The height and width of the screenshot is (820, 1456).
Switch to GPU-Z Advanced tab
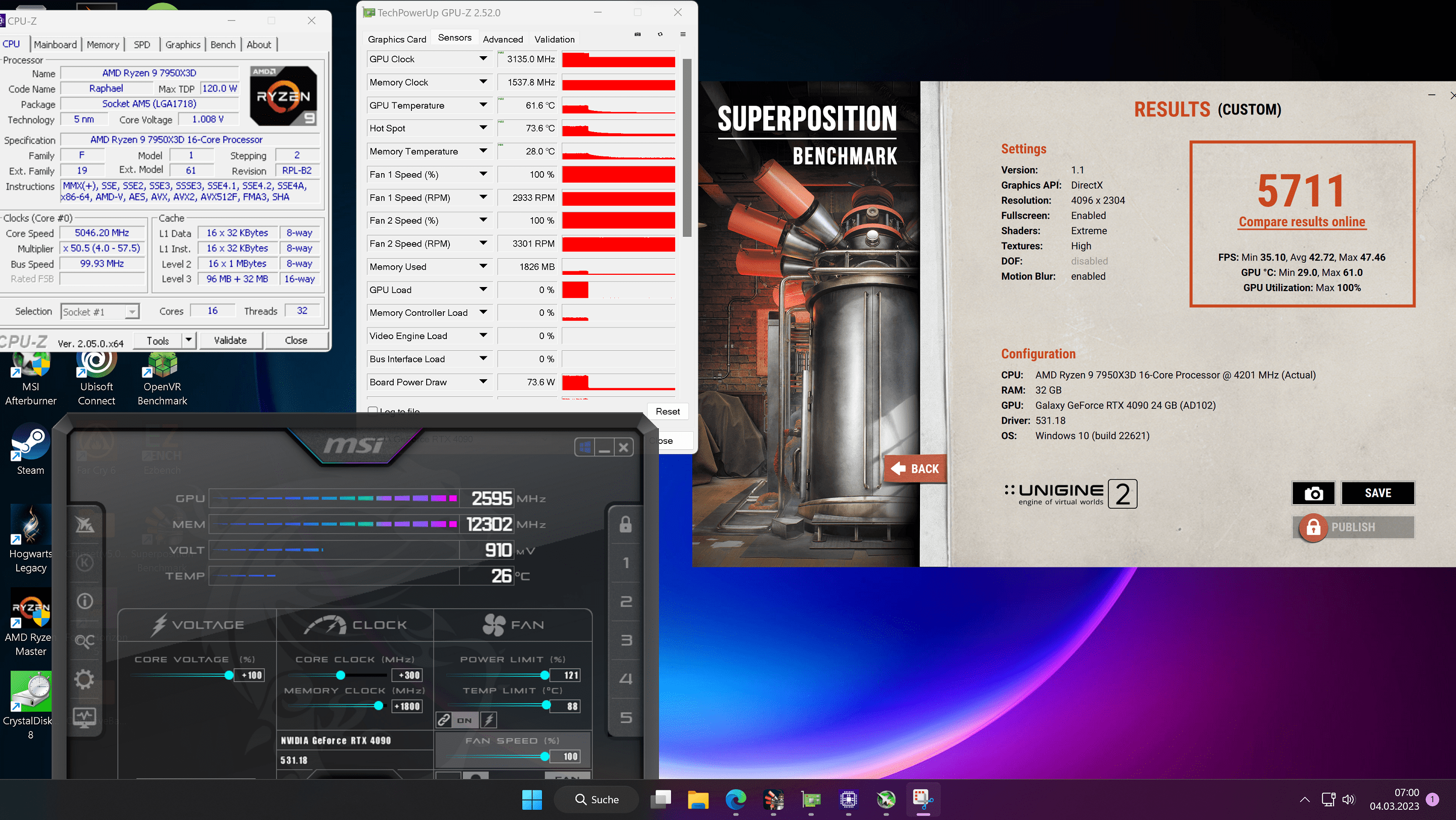[503, 39]
